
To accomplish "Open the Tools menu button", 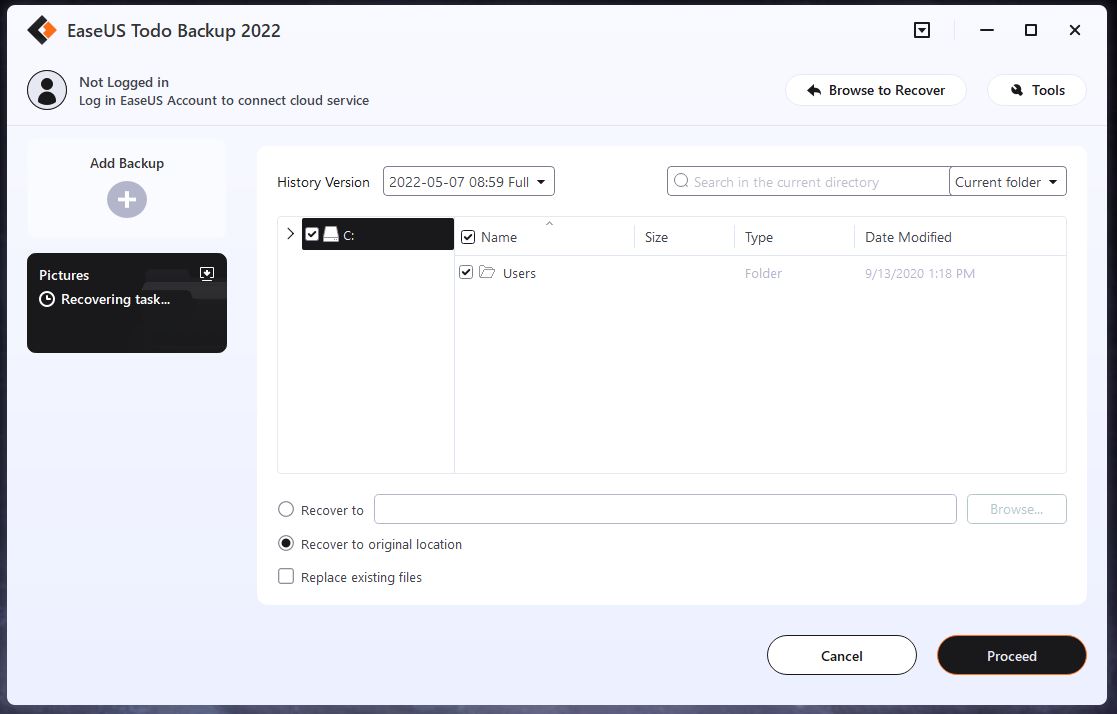I will pos(1037,90).
